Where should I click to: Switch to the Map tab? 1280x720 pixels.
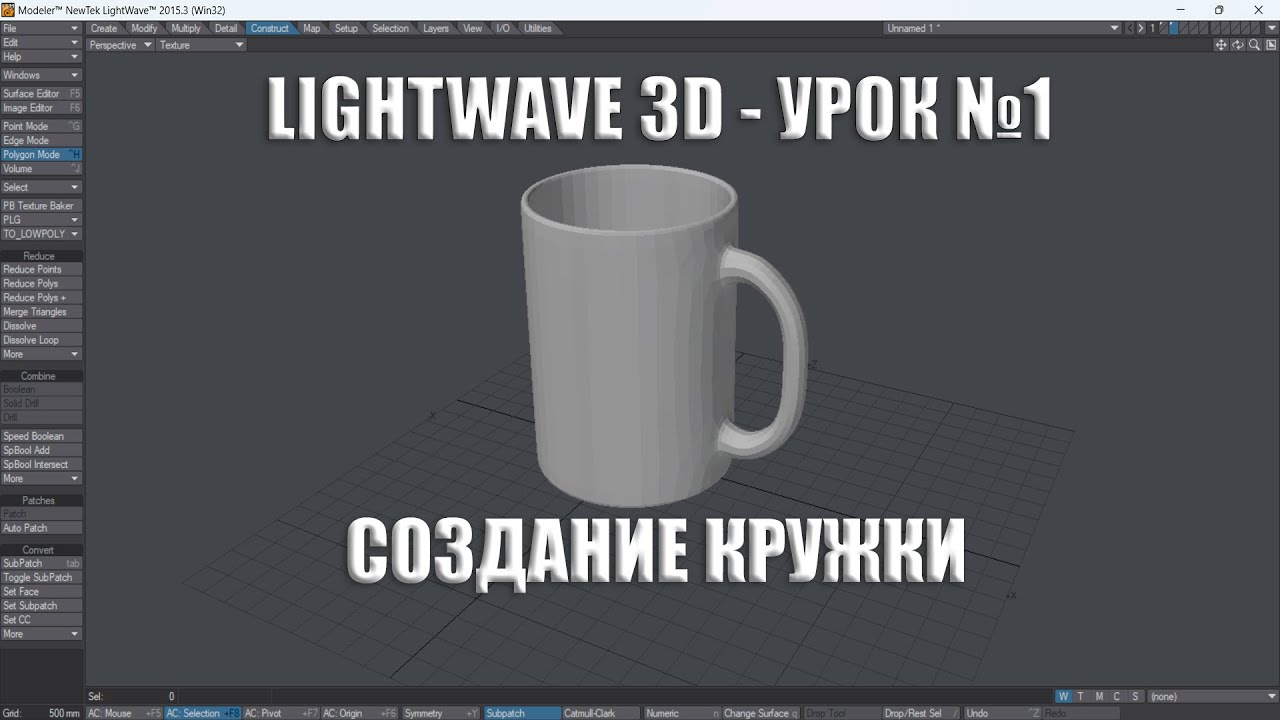312,28
